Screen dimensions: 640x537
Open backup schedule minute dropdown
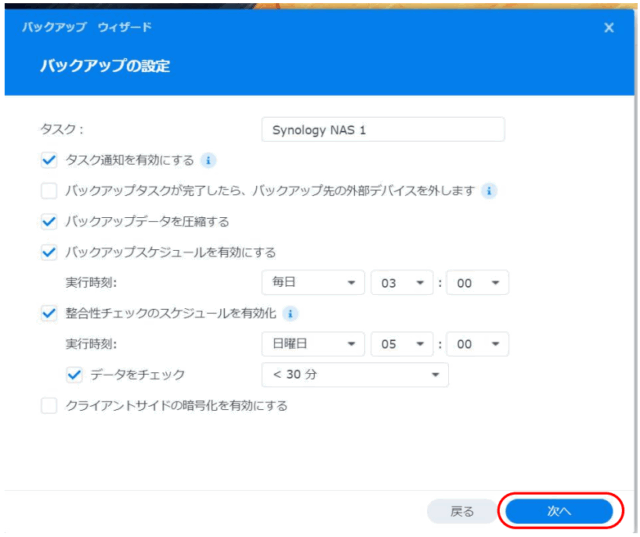point(478,283)
